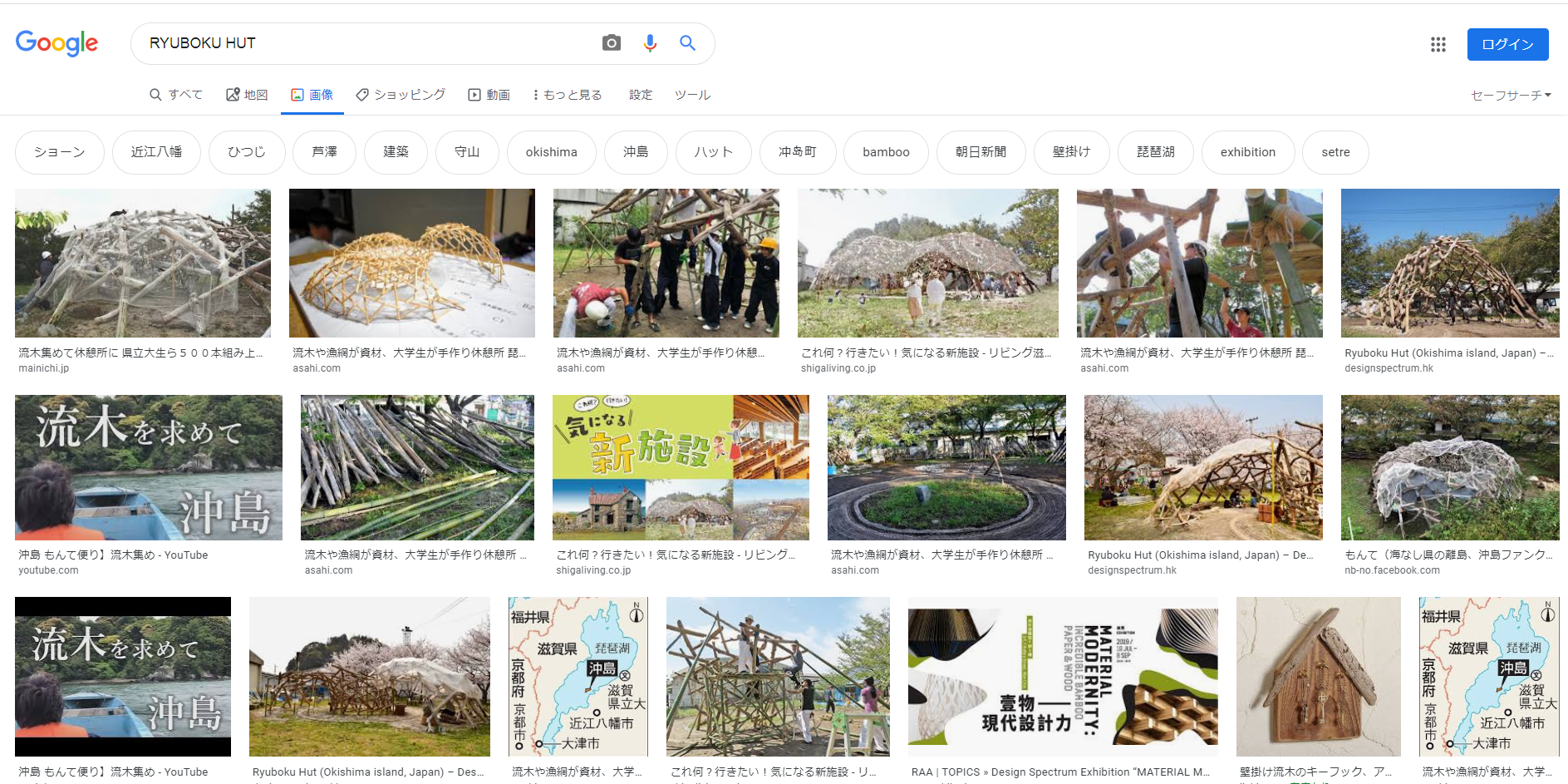Open mainichi.jp driftwood hut thumbnail
Image resolution: width=1568 pixels, height=784 pixels.
(143, 263)
